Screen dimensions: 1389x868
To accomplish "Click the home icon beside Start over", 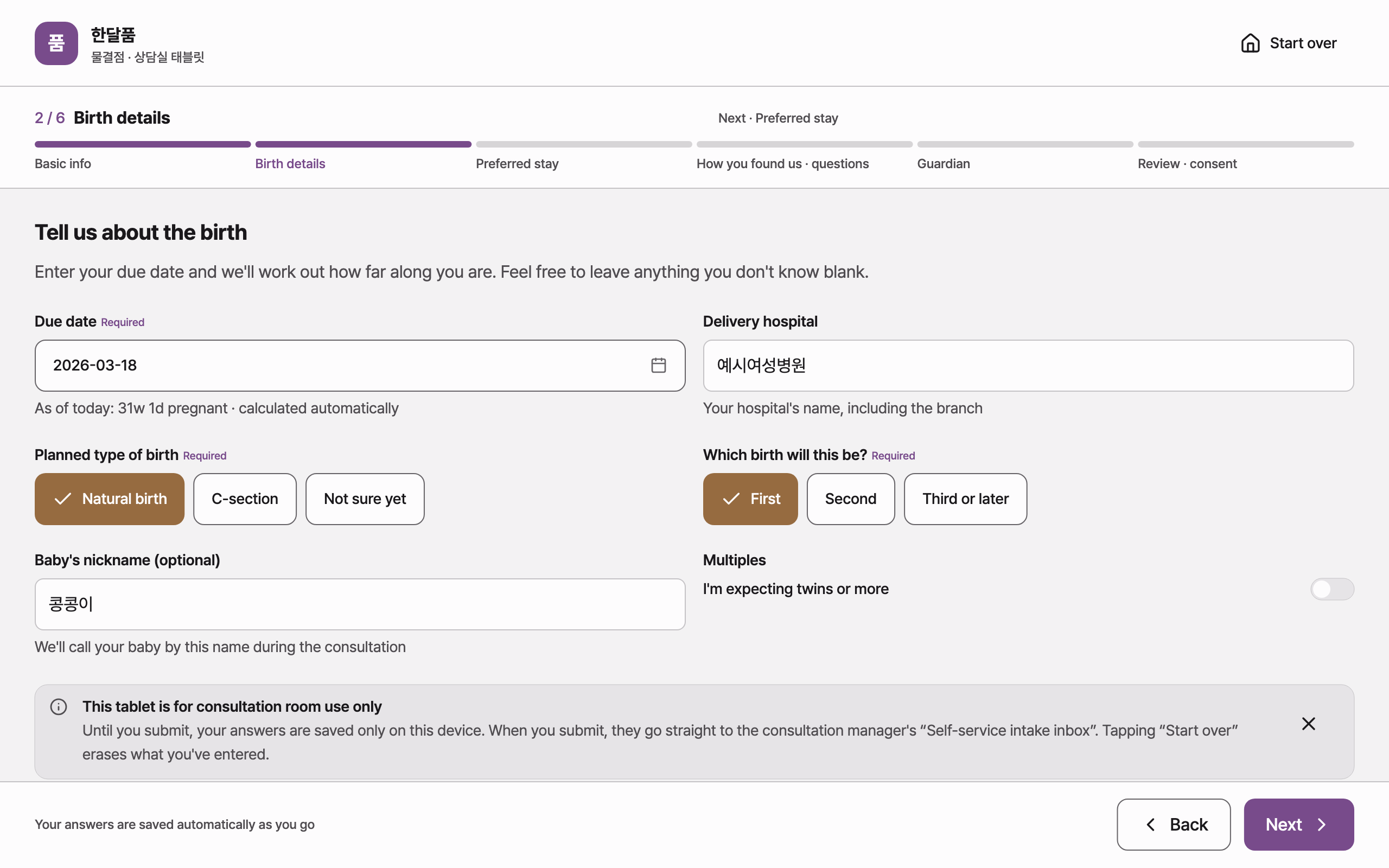I will (x=1250, y=43).
